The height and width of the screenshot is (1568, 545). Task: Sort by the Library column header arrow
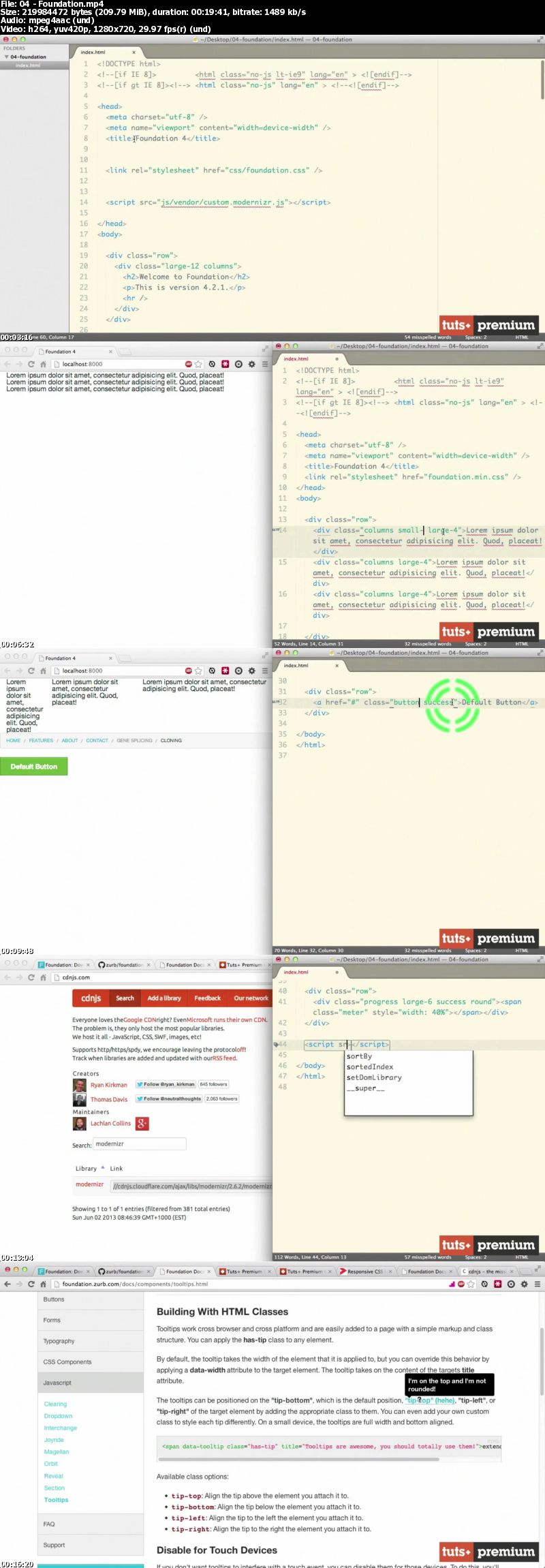pyautogui.click(x=103, y=1167)
